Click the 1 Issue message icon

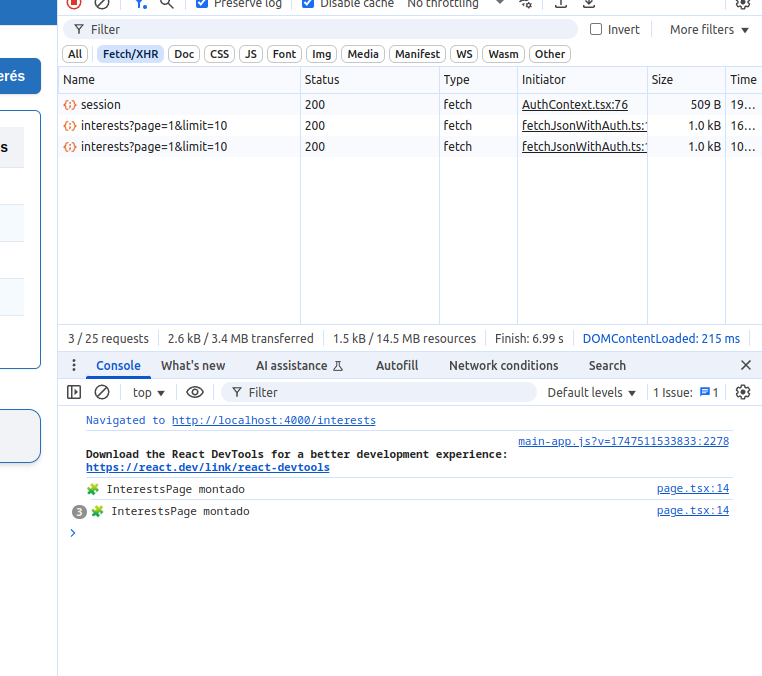(x=705, y=393)
